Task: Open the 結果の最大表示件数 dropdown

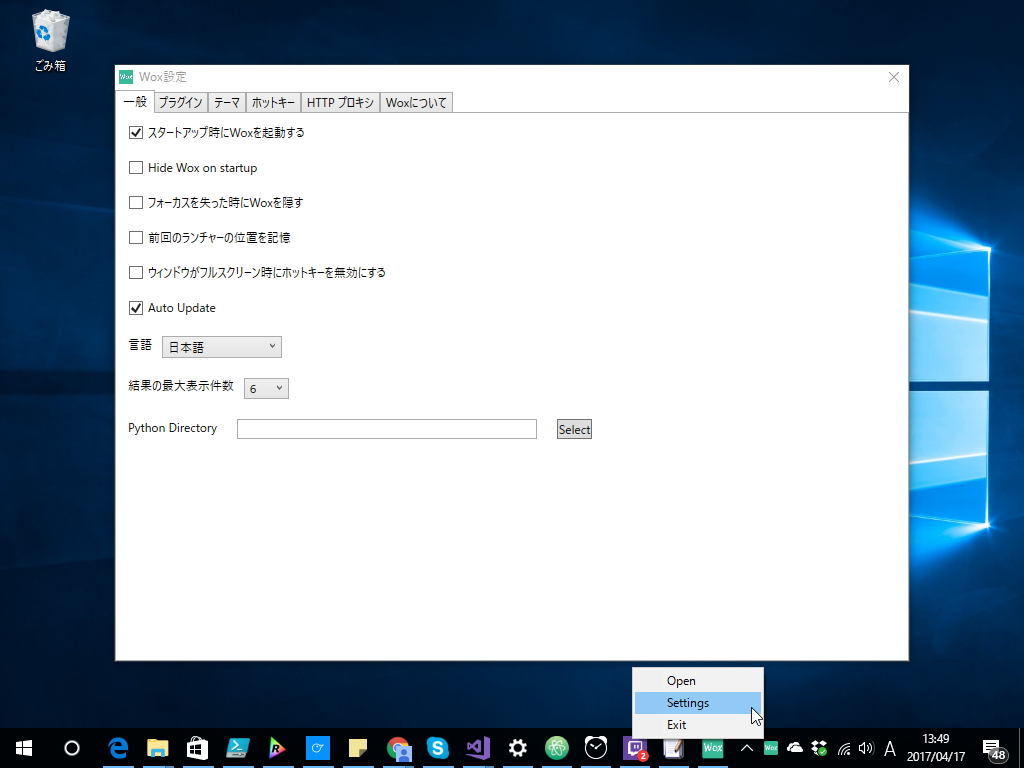Action: pos(266,388)
